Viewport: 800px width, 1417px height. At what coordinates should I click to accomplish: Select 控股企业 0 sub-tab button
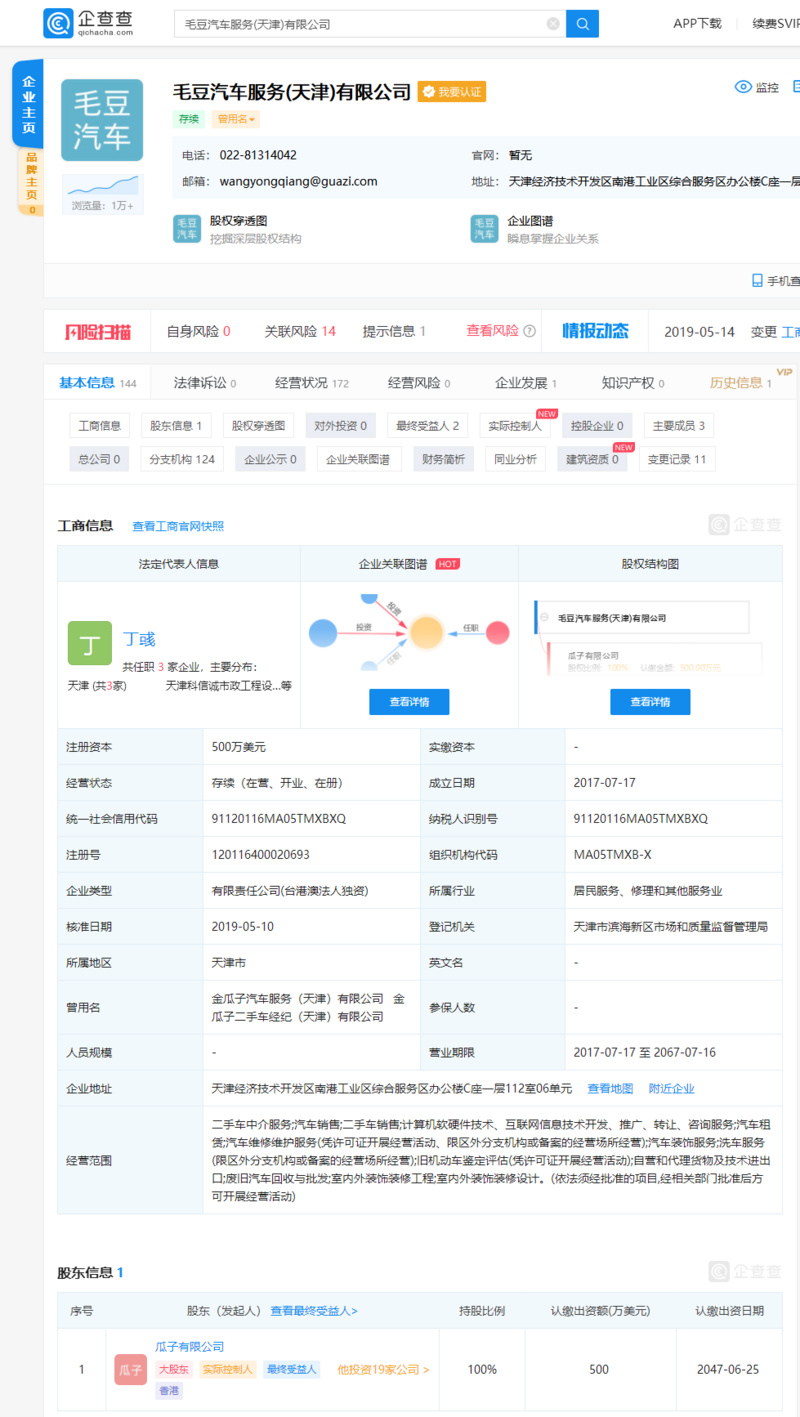pos(597,426)
